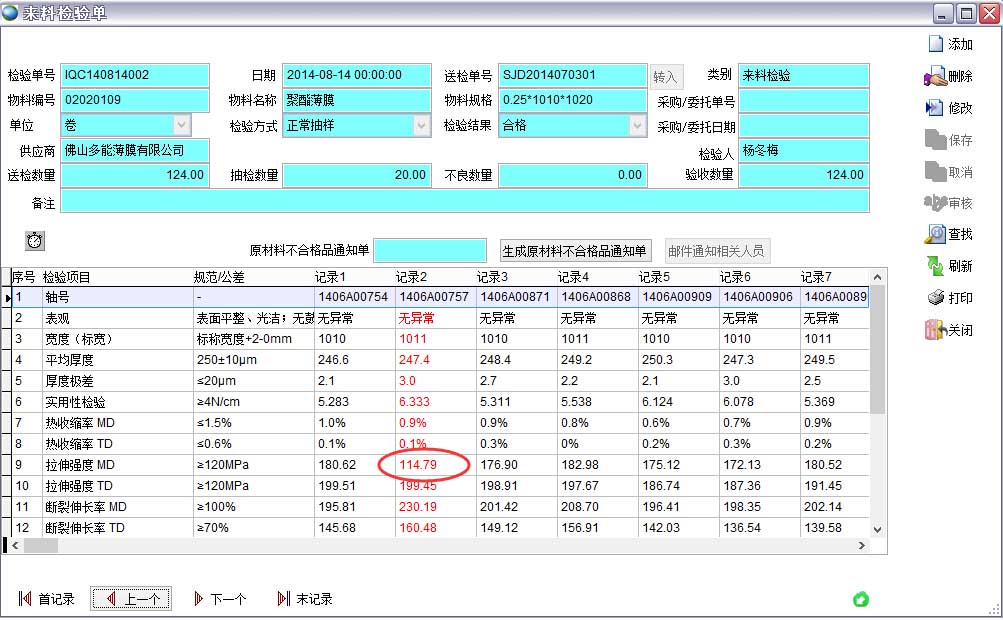
Task: Go to previous record with 上一个
Action: [x=131, y=598]
